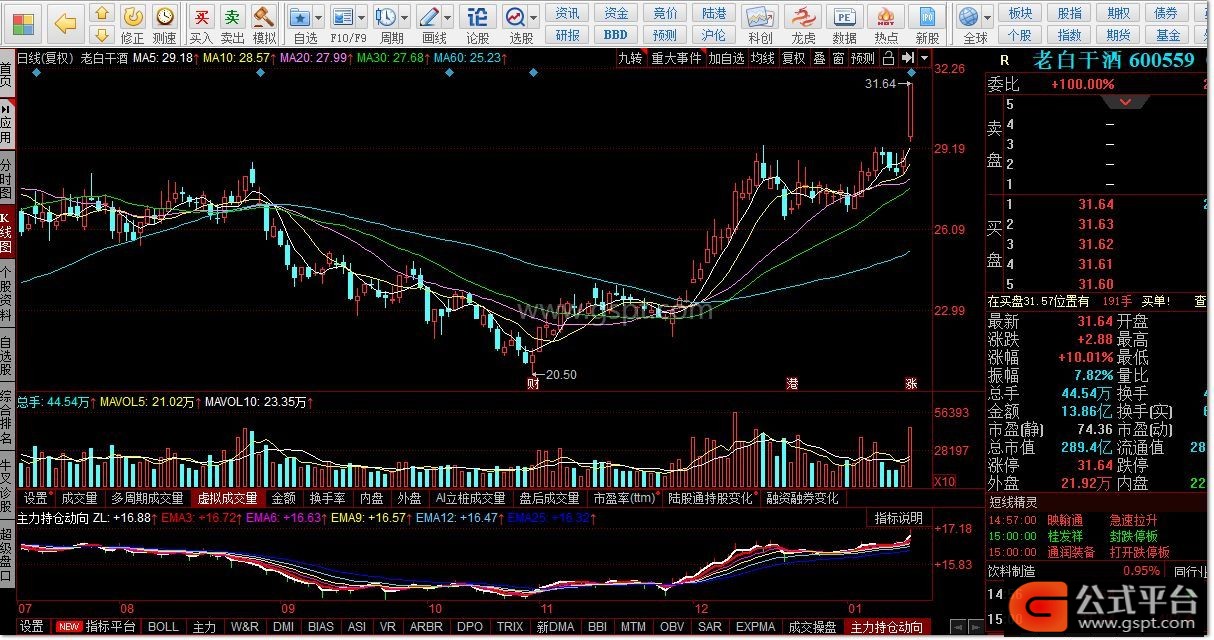The height and width of the screenshot is (640, 1214).
Task: Open the 个股资料 sidebar tab
Action: (x=7, y=293)
